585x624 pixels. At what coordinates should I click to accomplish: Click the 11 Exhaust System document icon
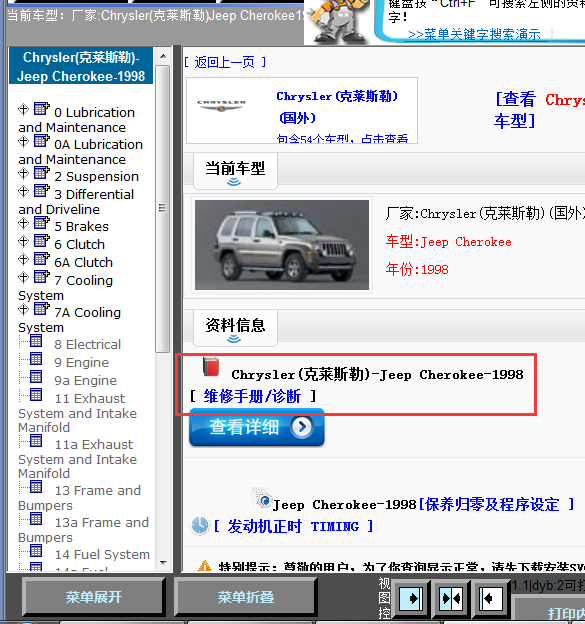pyautogui.click(x=36, y=395)
